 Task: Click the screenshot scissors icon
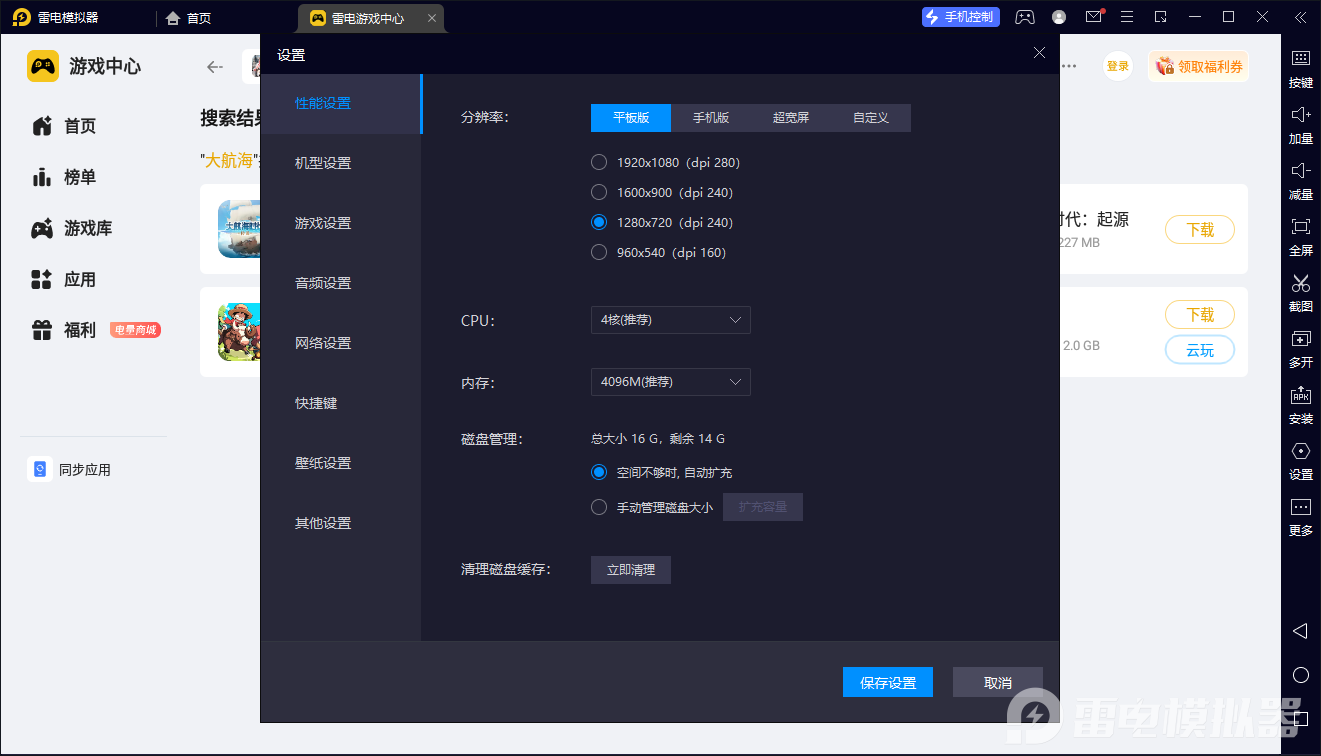click(1300, 284)
